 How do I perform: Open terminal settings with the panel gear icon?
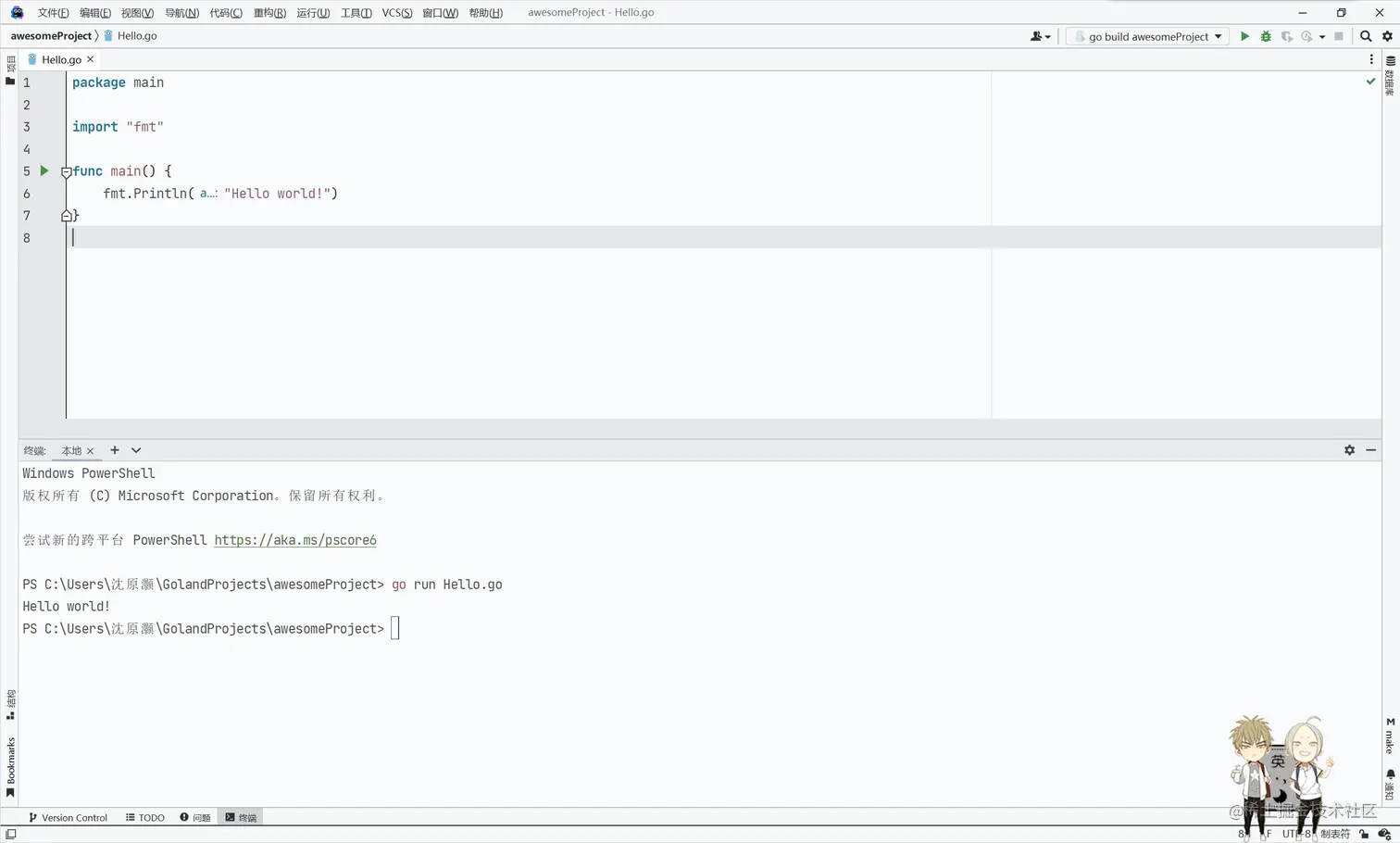(x=1349, y=450)
